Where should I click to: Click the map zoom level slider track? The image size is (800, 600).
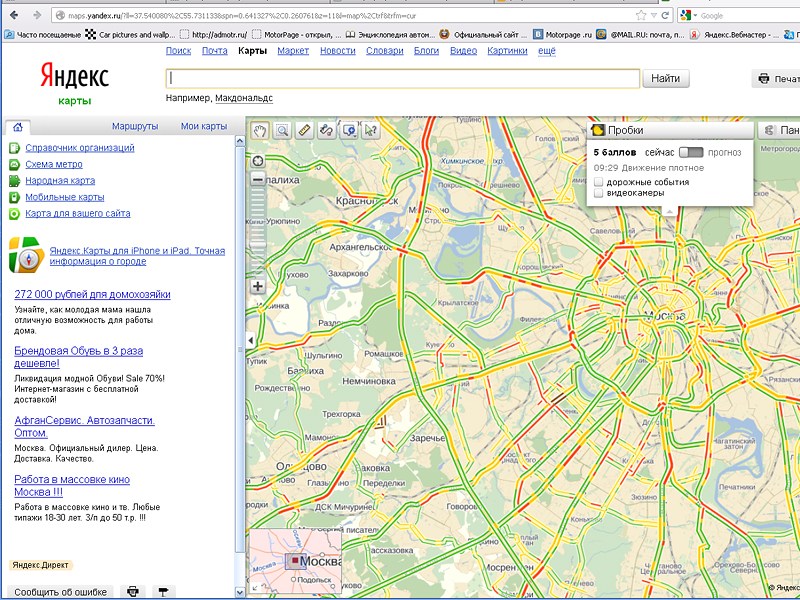(x=258, y=233)
